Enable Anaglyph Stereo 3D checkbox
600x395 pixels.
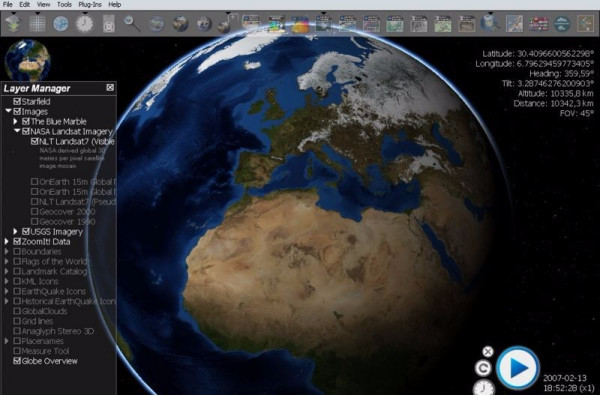17,331
